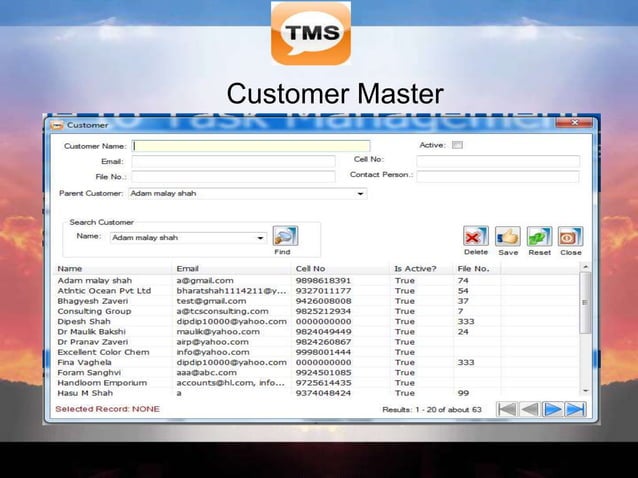
Task: Click the Delete icon button
Action: (476, 236)
